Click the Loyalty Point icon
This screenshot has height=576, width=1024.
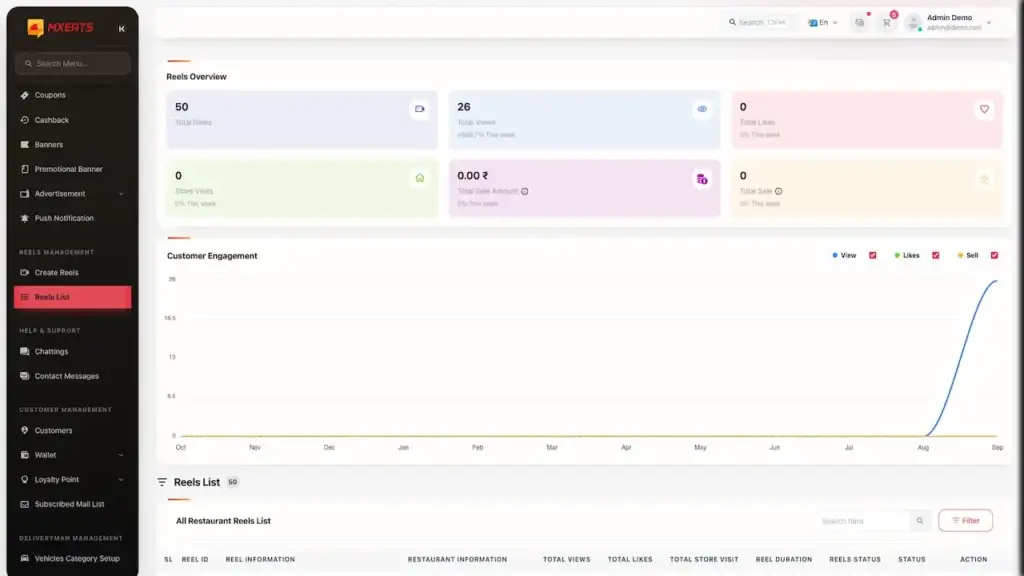click(x=25, y=479)
